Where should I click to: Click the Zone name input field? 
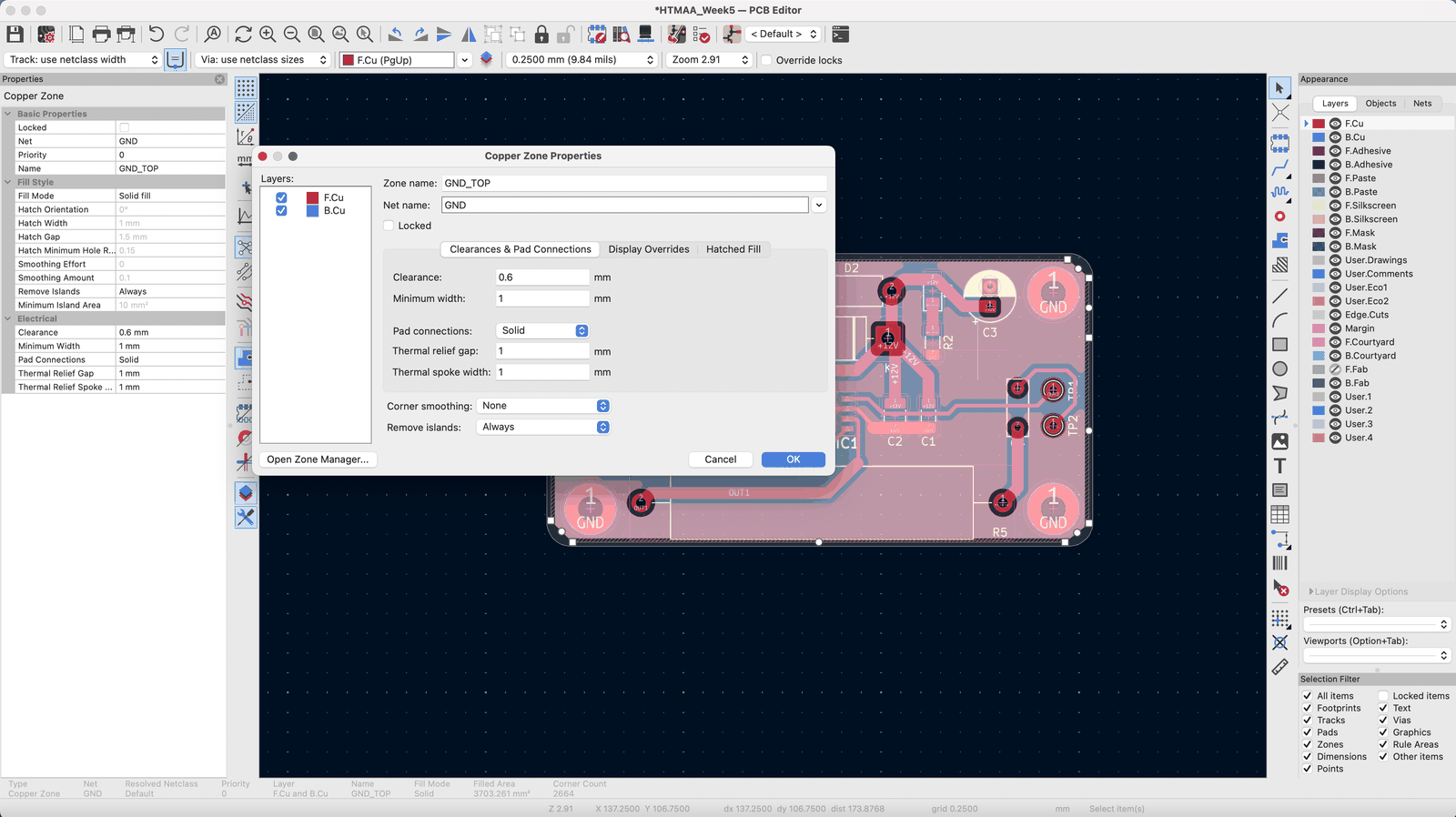tap(633, 183)
